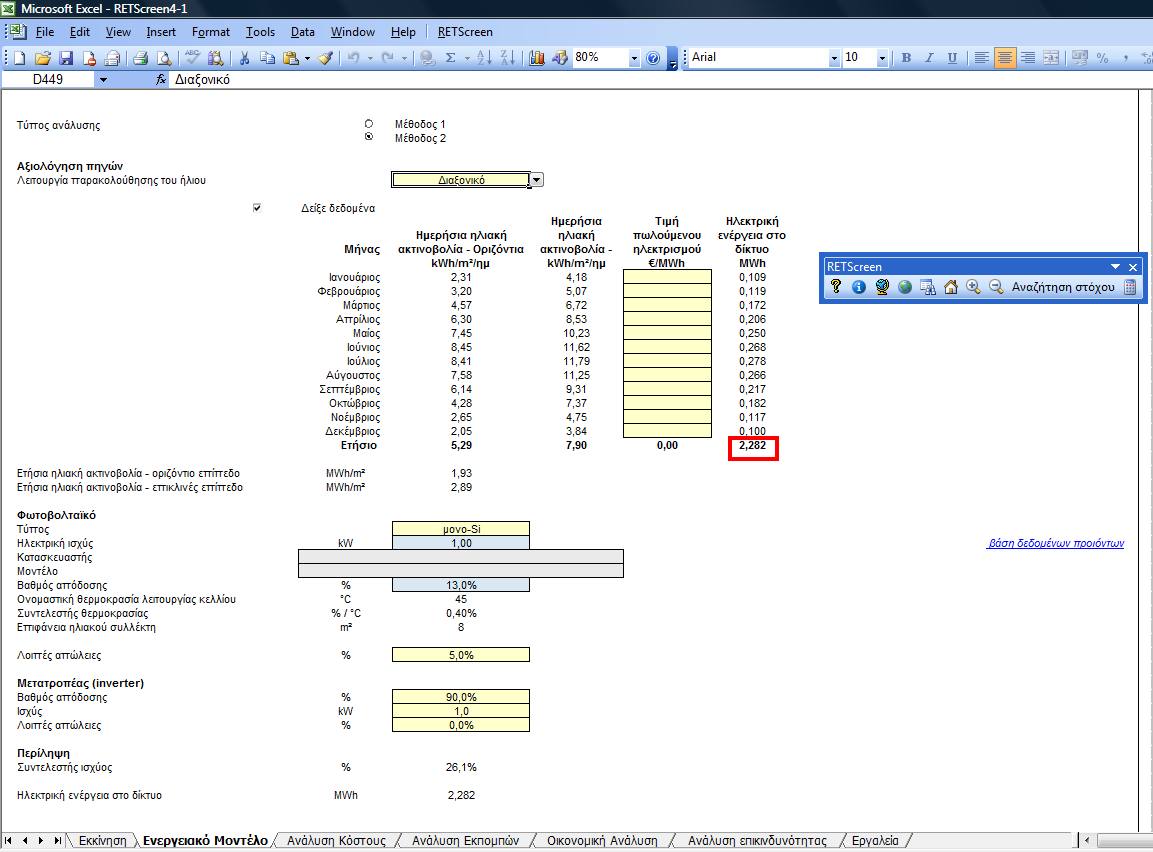Image resolution: width=1153 pixels, height=852 pixels.
Task: Open the Paste options dropdown arrow
Action: (307, 58)
